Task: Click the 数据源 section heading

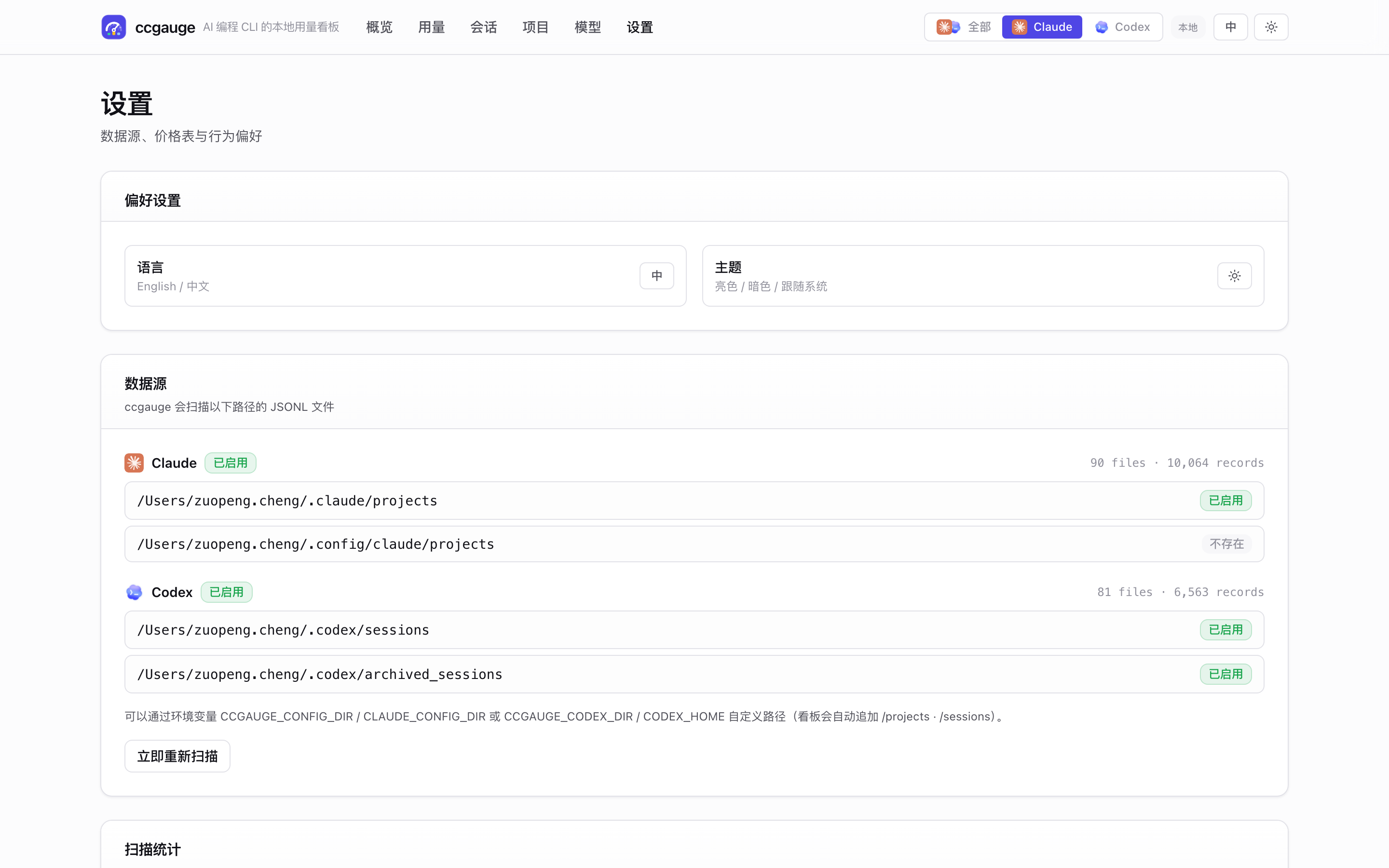Action: [x=146, y=383]
